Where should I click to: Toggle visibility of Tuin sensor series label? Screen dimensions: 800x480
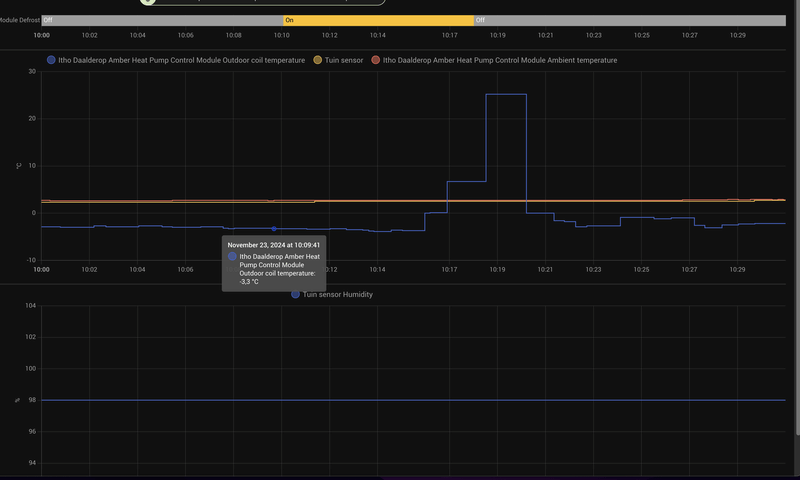345,60
